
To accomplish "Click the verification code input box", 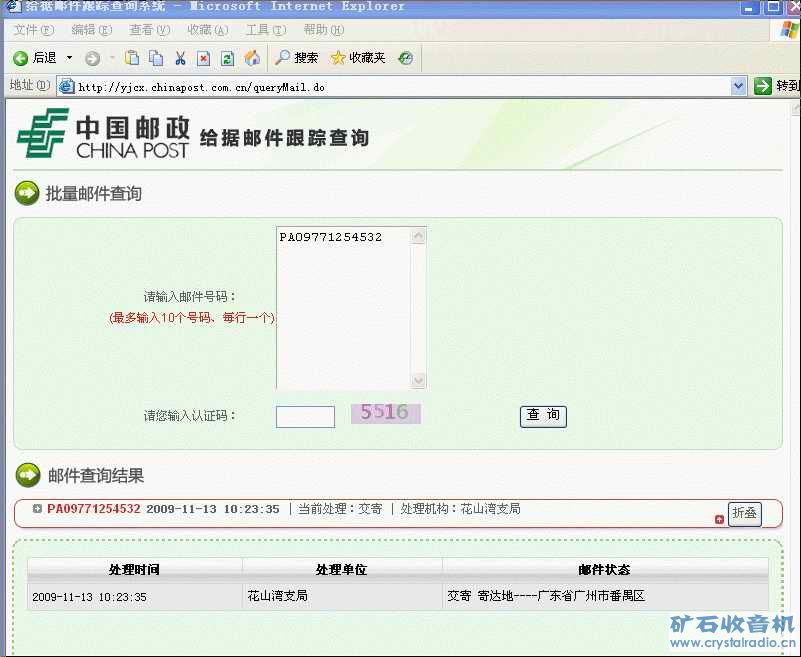I will coord(305,416).
